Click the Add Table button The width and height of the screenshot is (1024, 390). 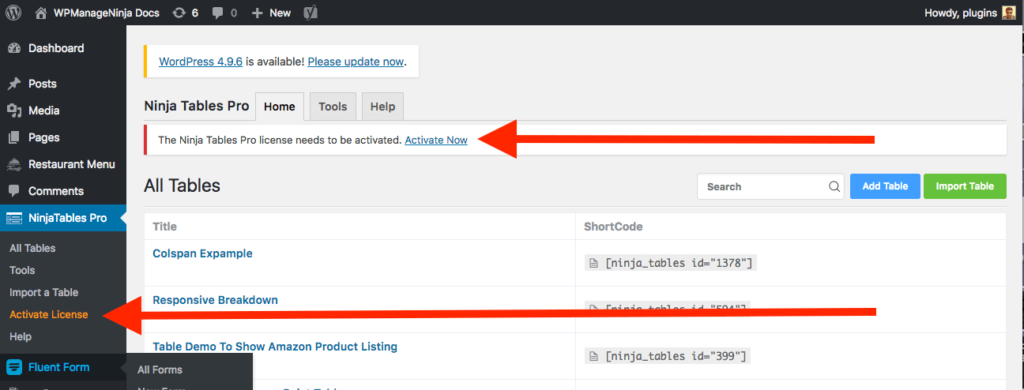click(x=885, y=186)
